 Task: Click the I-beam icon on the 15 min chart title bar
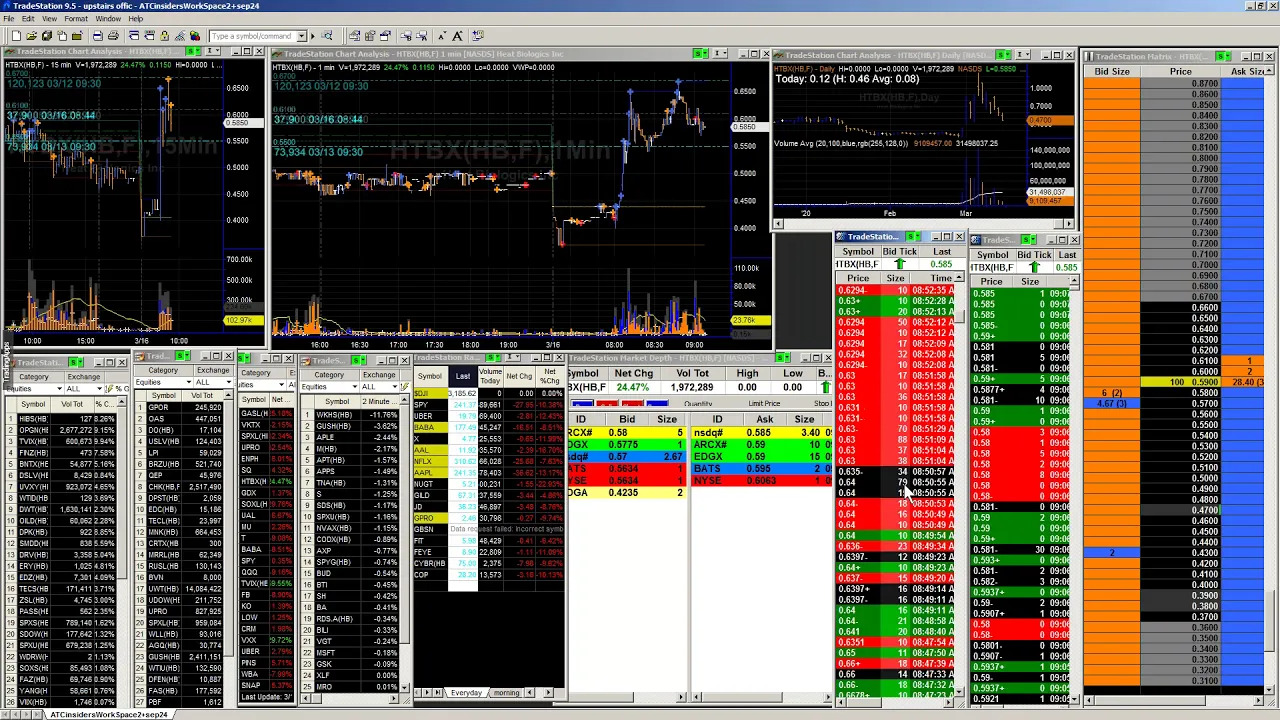click(213, 51)
